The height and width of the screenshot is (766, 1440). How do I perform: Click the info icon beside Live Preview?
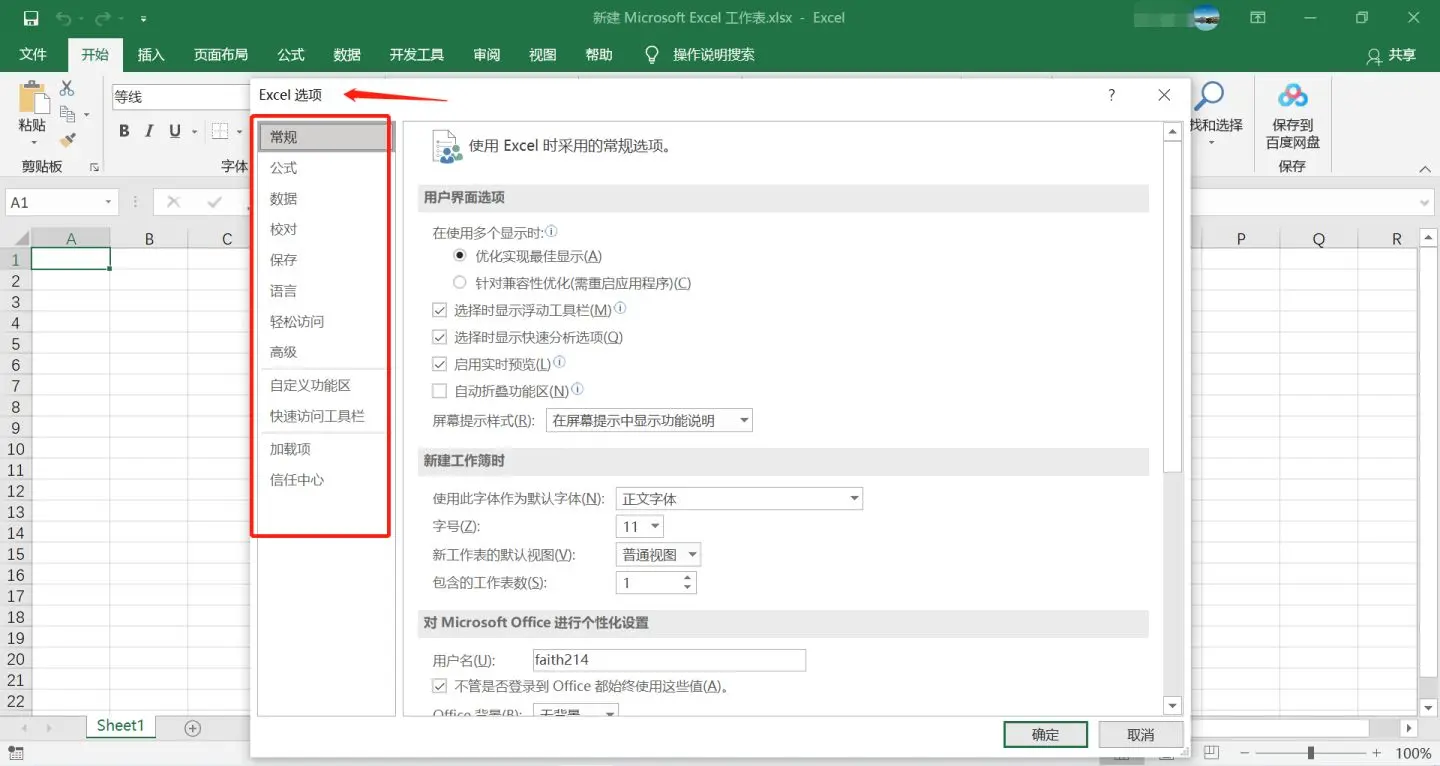point(559,363)
